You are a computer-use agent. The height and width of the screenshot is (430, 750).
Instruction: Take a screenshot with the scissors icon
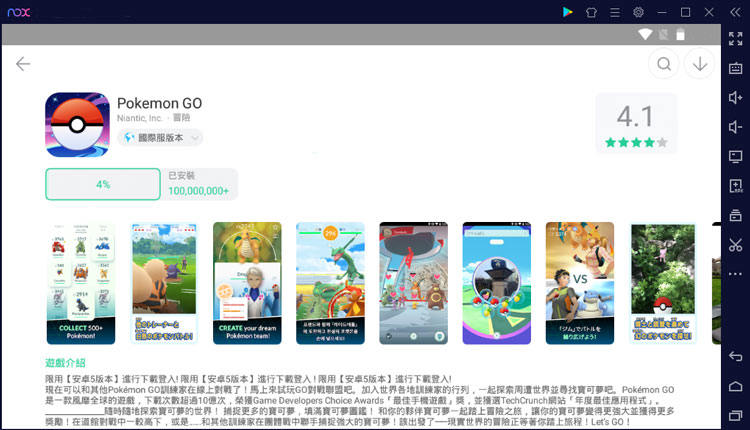coord(735,245)
